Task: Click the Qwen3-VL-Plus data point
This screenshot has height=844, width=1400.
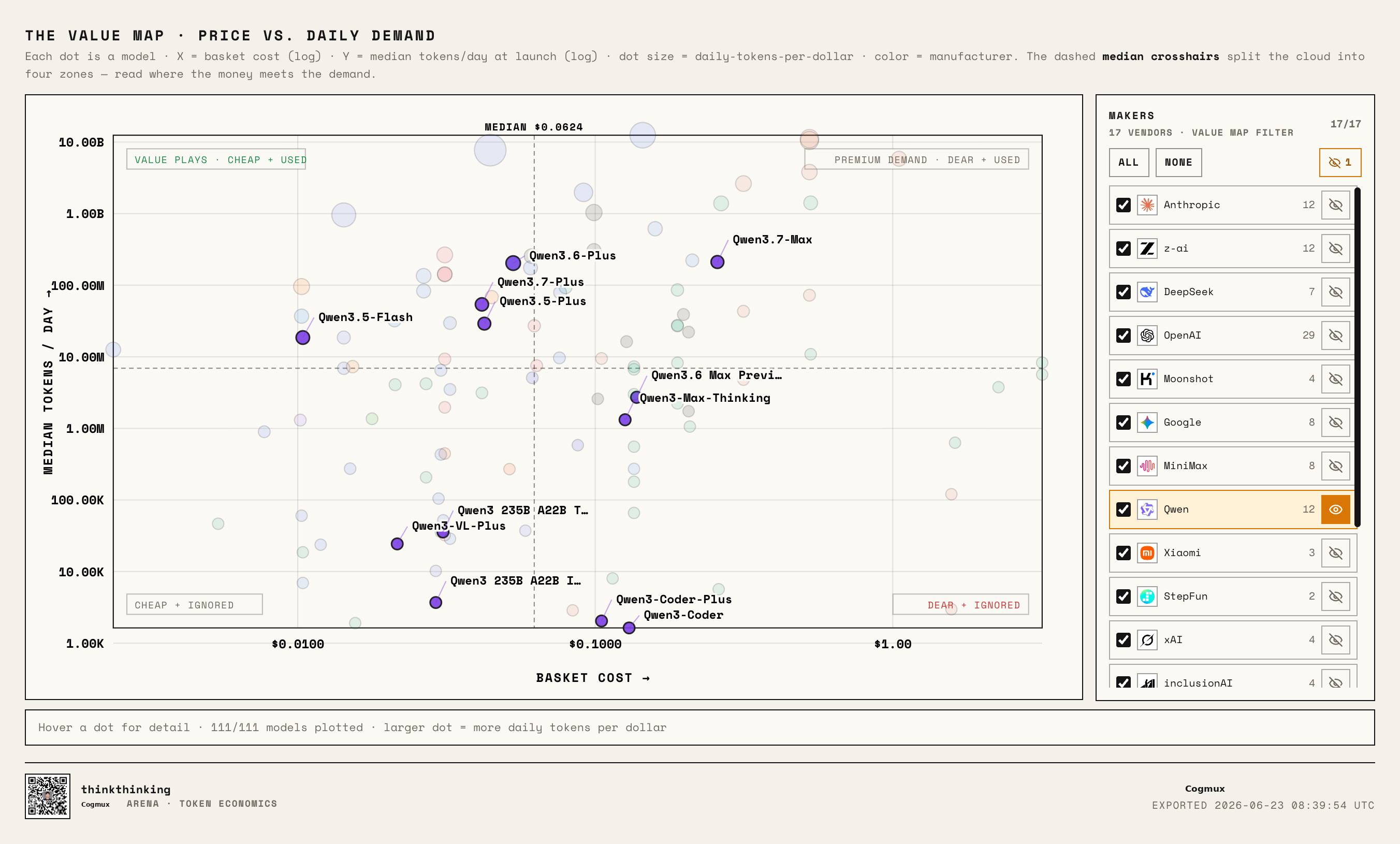Action: click(397, 544)
